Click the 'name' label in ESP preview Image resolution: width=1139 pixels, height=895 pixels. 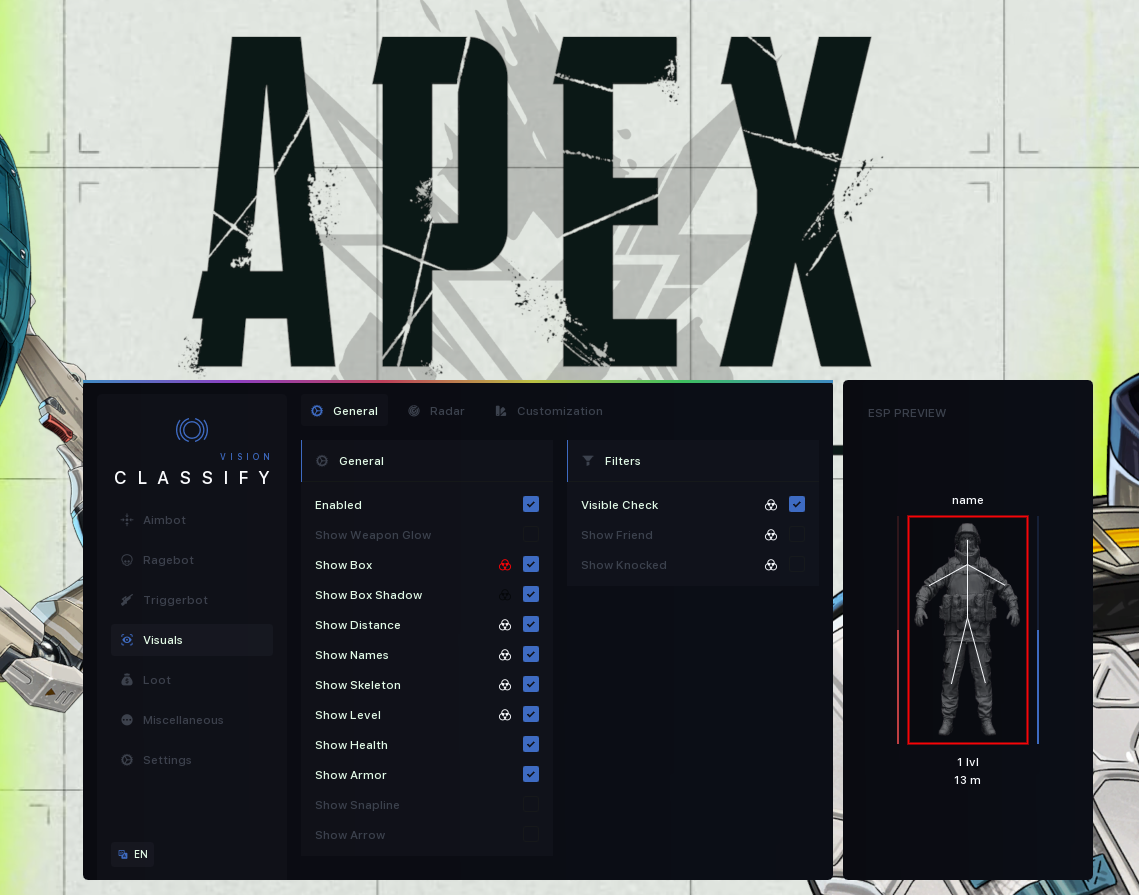click(x=968, y=501)
